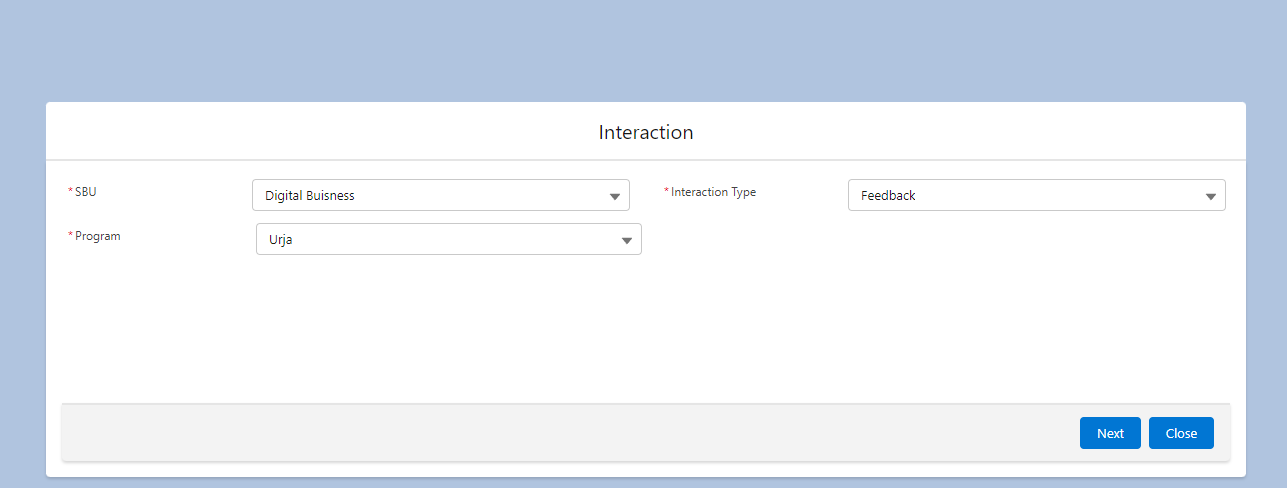Click the red asterisk beside Program
The height and width of the screenshot is (488, 1287).
click(x=70, y=236)
